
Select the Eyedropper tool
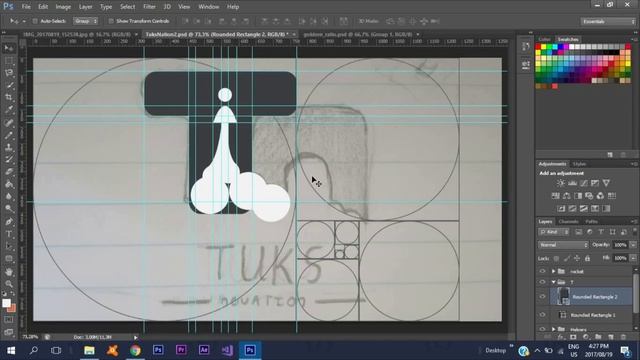(x=9, y=110)
